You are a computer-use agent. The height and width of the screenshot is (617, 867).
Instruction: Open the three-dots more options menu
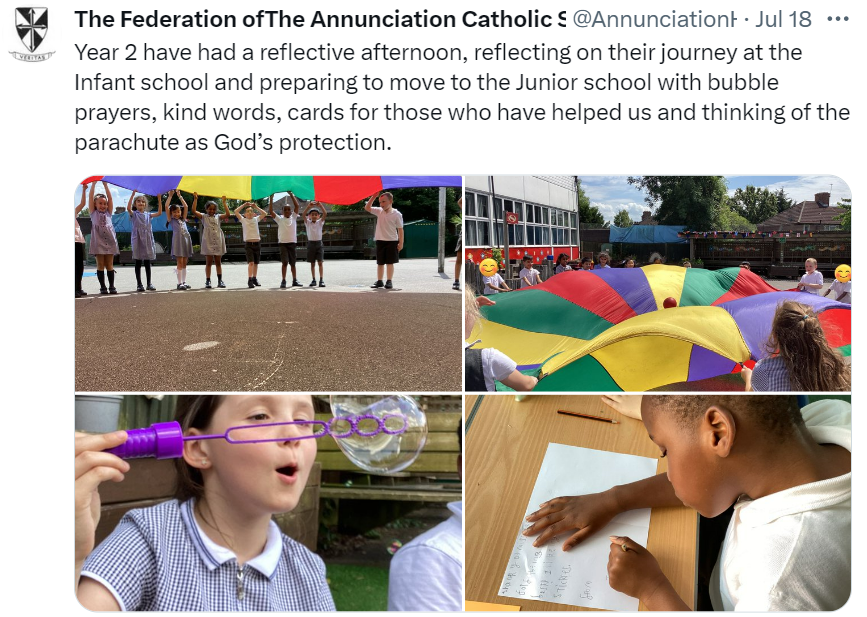click(x=837, y=19)
